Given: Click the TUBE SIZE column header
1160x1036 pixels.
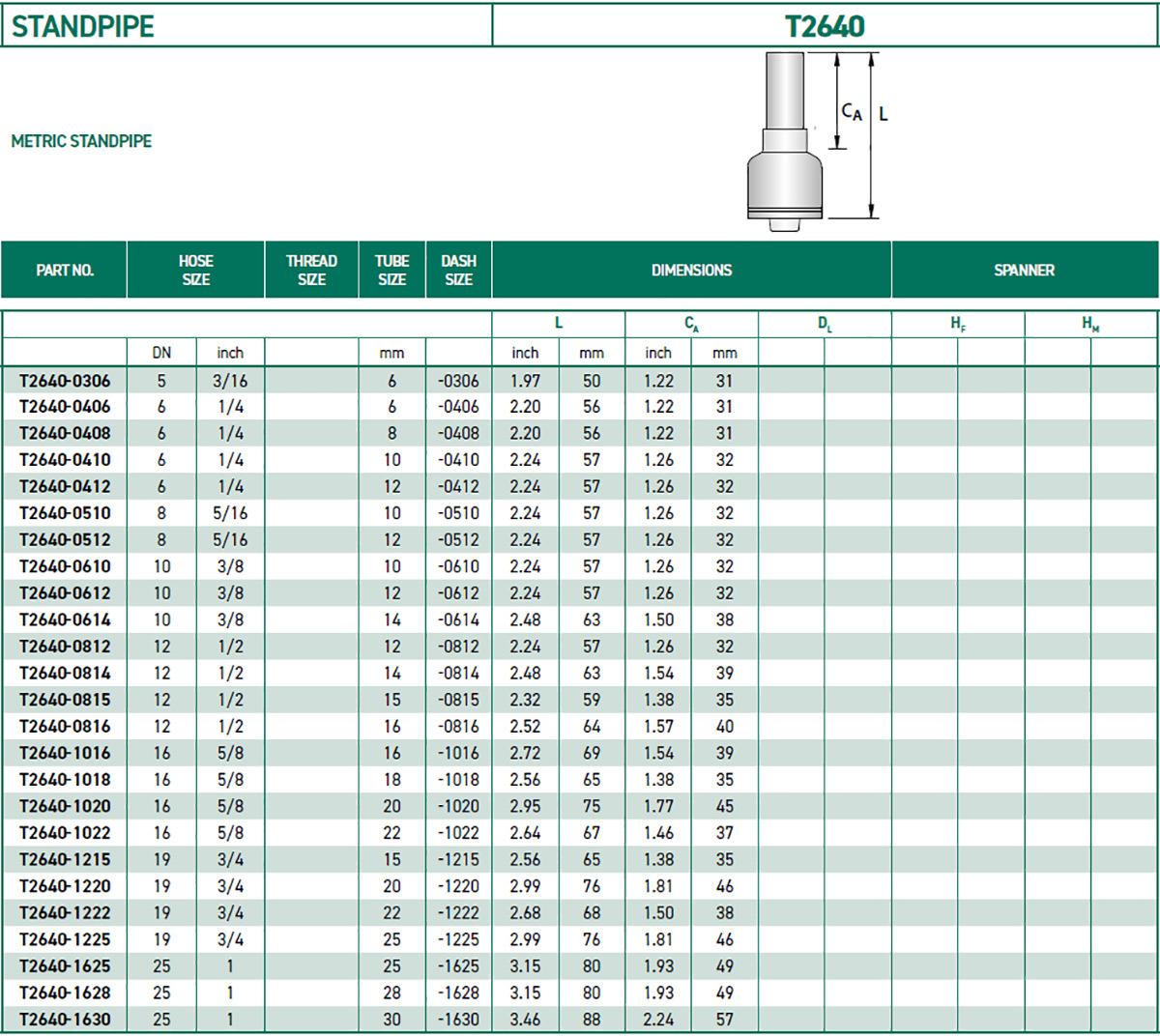Looking at the screenshot, I should pyautogui.click(x=391, y=271).
